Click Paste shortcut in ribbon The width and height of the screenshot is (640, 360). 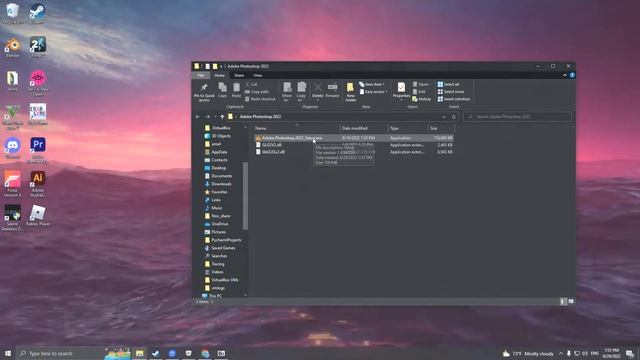pos(260,99)
